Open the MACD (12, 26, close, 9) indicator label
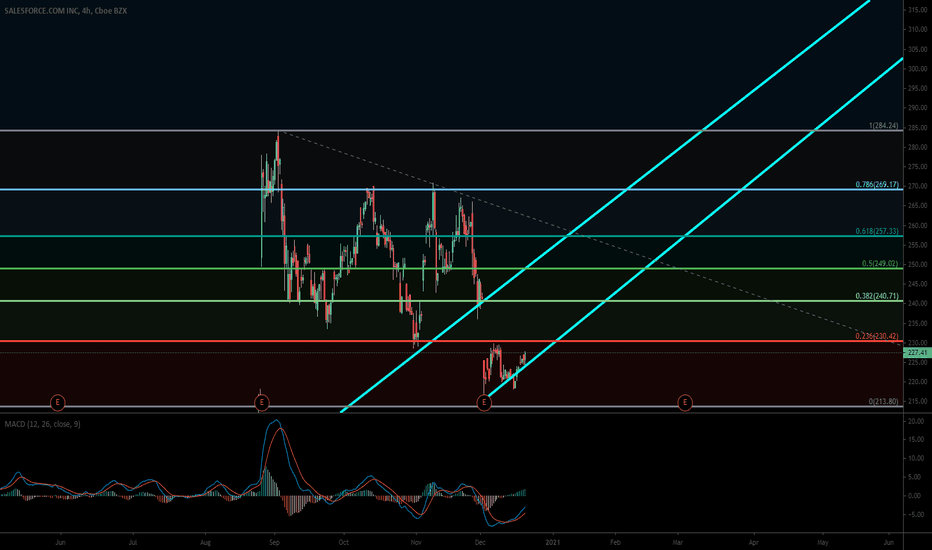The height and width of the screenshot is (550, 932). click(42, 424)
